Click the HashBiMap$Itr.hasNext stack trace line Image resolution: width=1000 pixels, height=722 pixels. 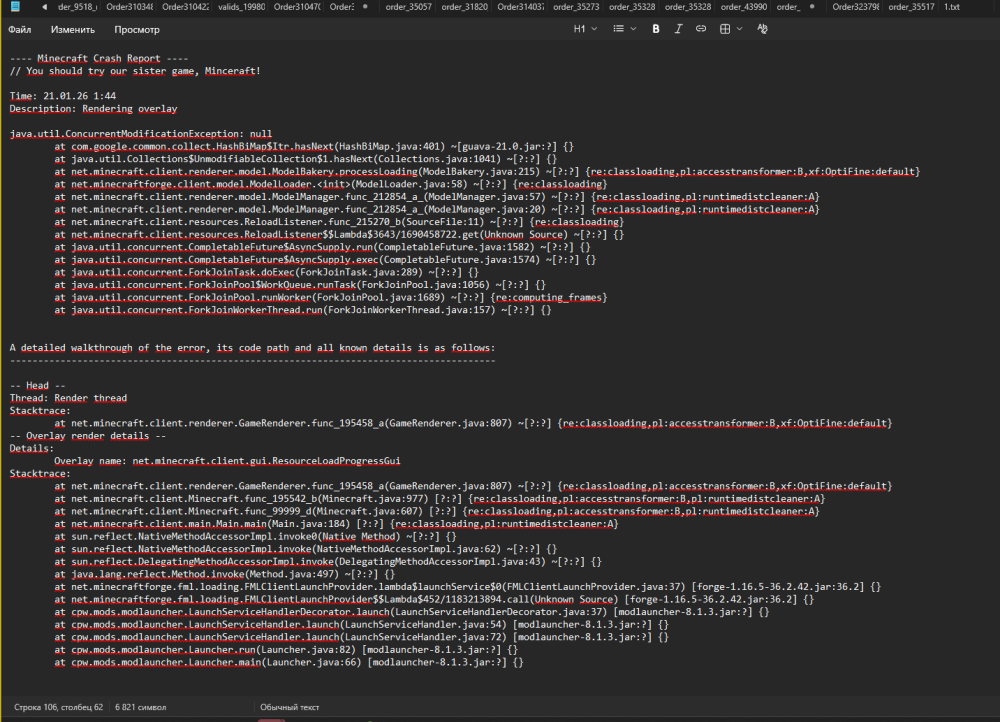pos(314,146)
